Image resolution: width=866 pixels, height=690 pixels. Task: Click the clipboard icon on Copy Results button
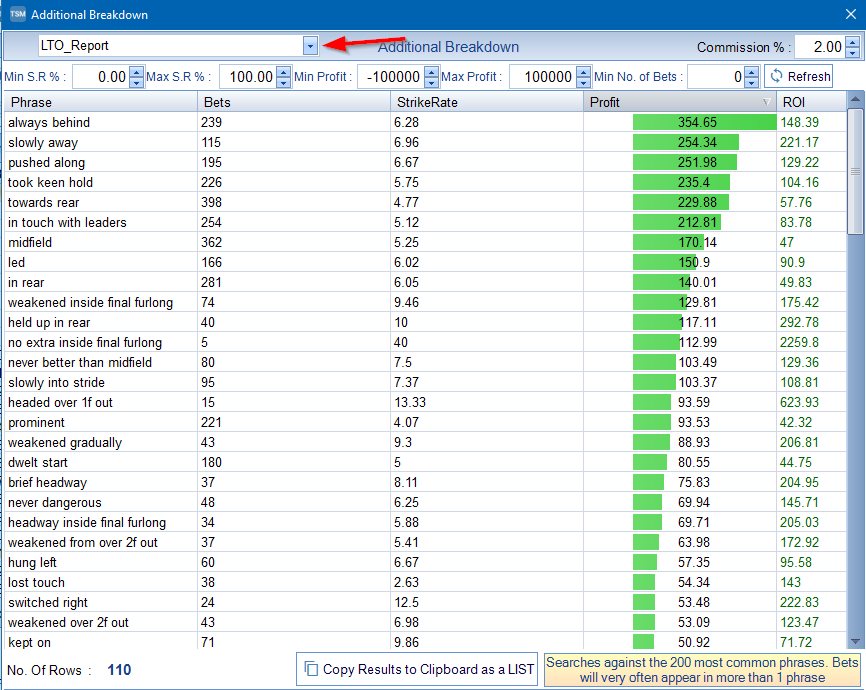(310, 669)
